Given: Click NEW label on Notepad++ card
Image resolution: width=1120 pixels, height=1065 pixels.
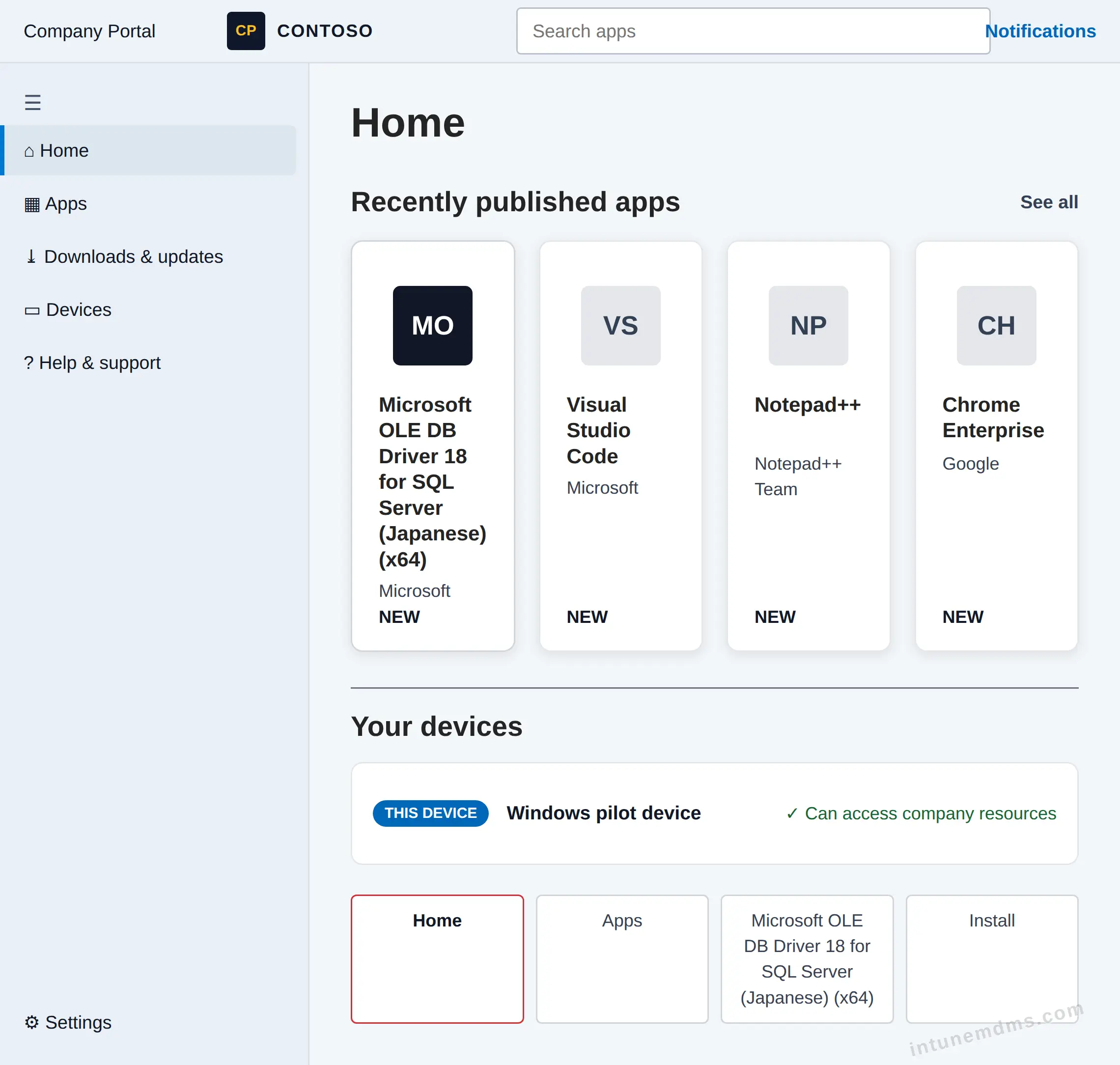Looking at the screenshot, I should tap(775, 617).
